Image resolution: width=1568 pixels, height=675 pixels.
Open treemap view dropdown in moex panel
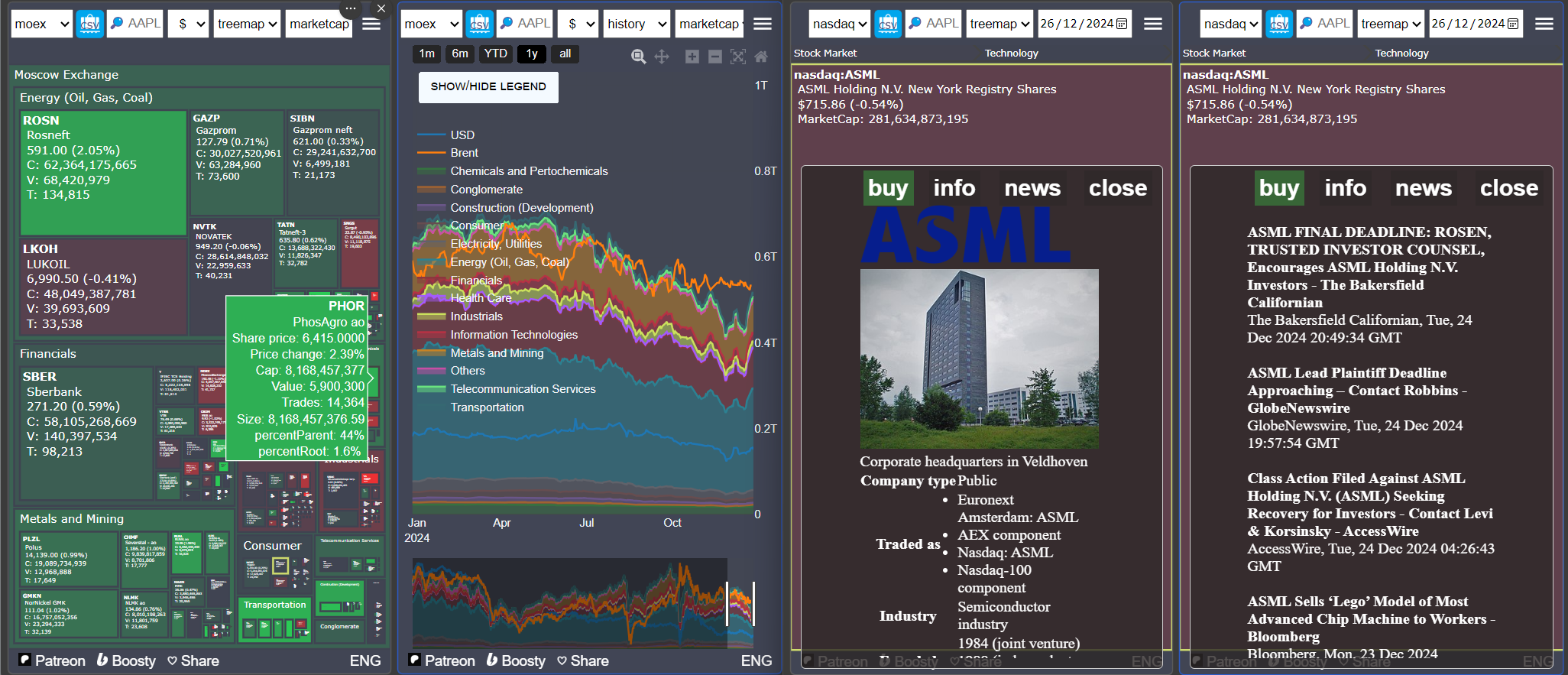coord(247,24)
